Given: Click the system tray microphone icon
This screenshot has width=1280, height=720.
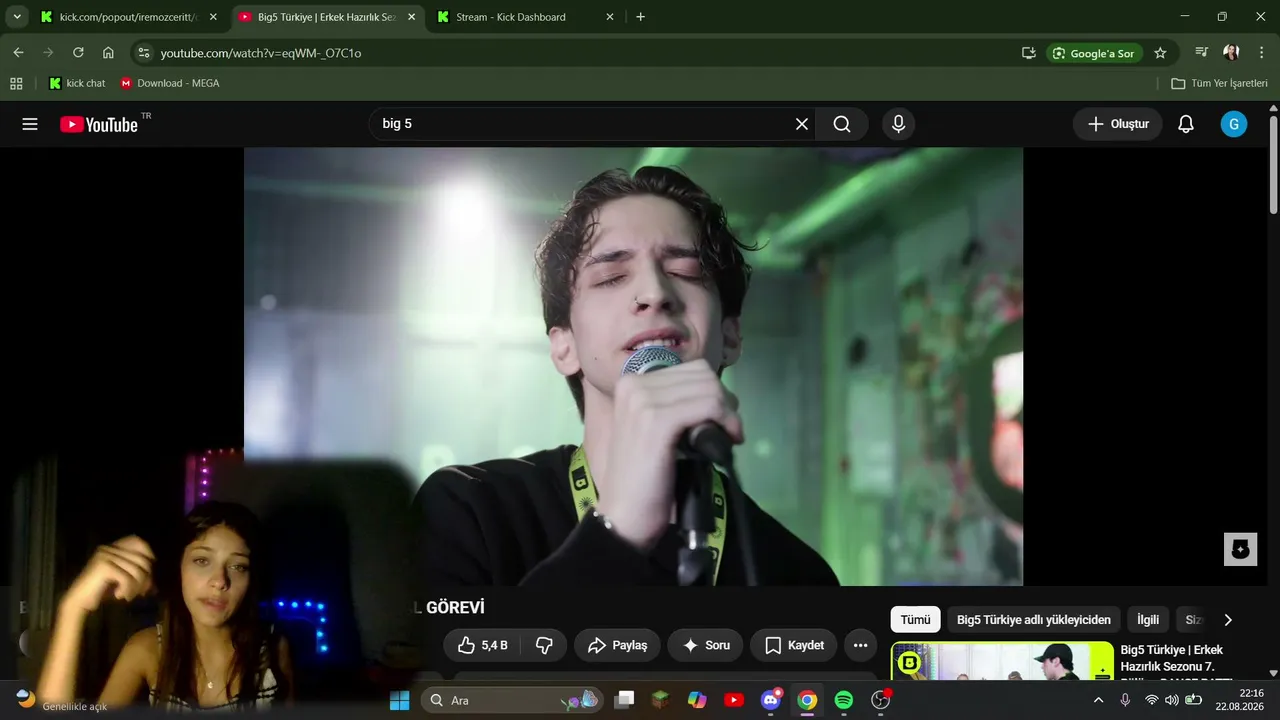Looking at the screenshot, I should point(1125,700).
